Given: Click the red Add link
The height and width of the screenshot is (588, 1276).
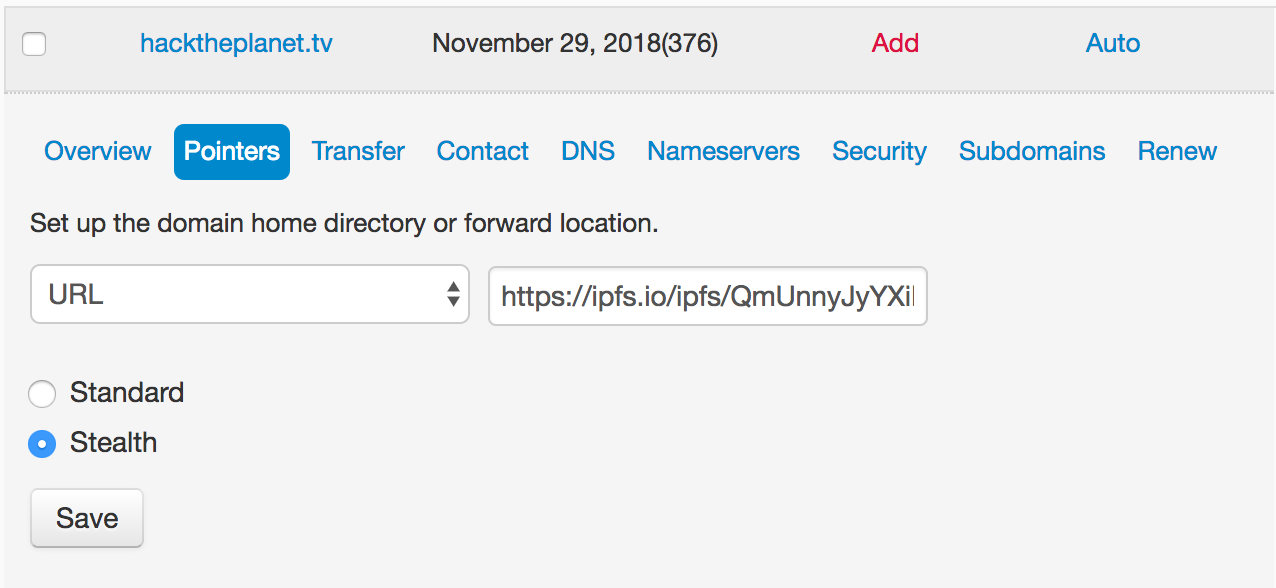Looking at the screenshot, I should pyautogui.click(x=895, y=43).
